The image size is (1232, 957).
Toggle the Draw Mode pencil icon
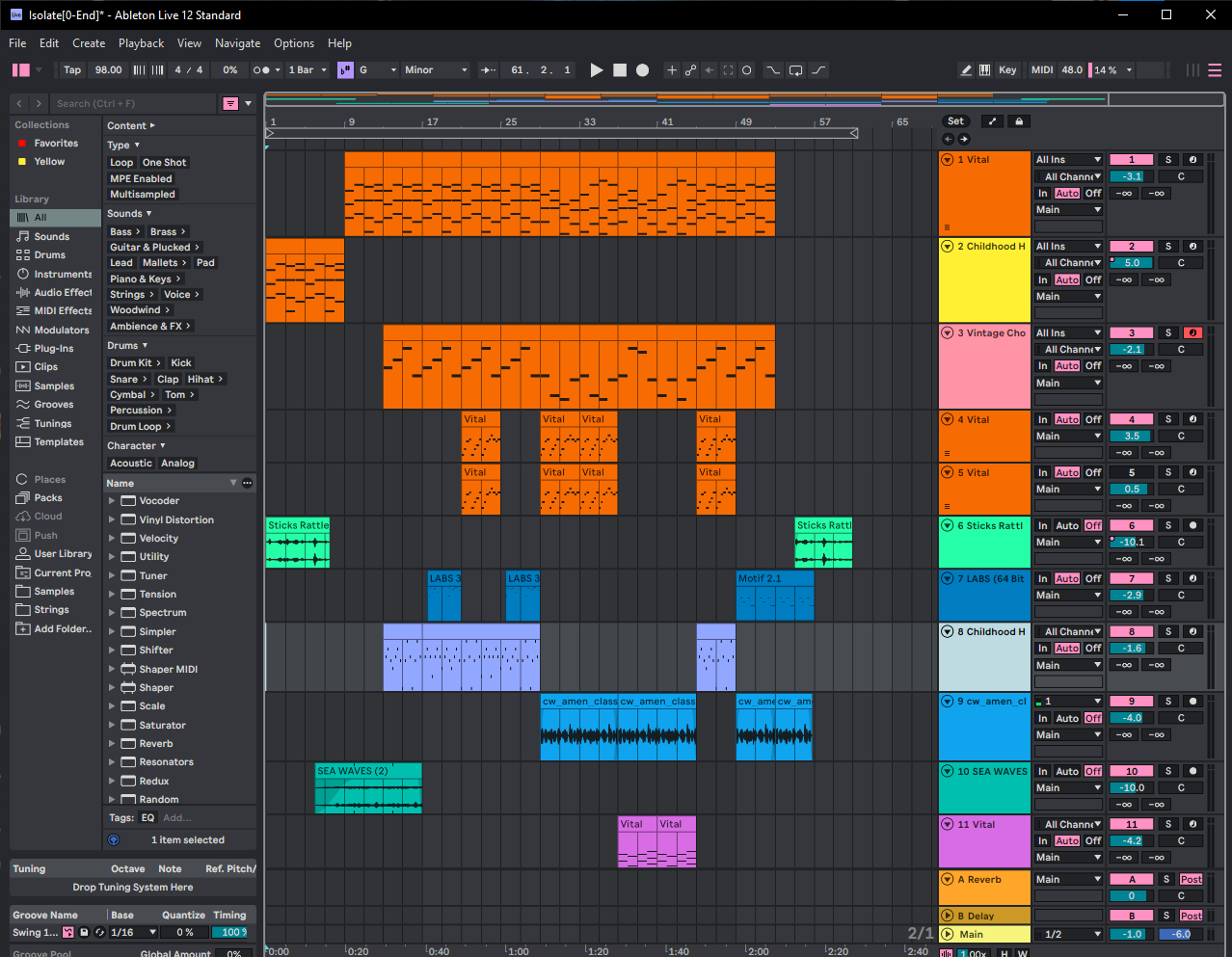point(966,70)
